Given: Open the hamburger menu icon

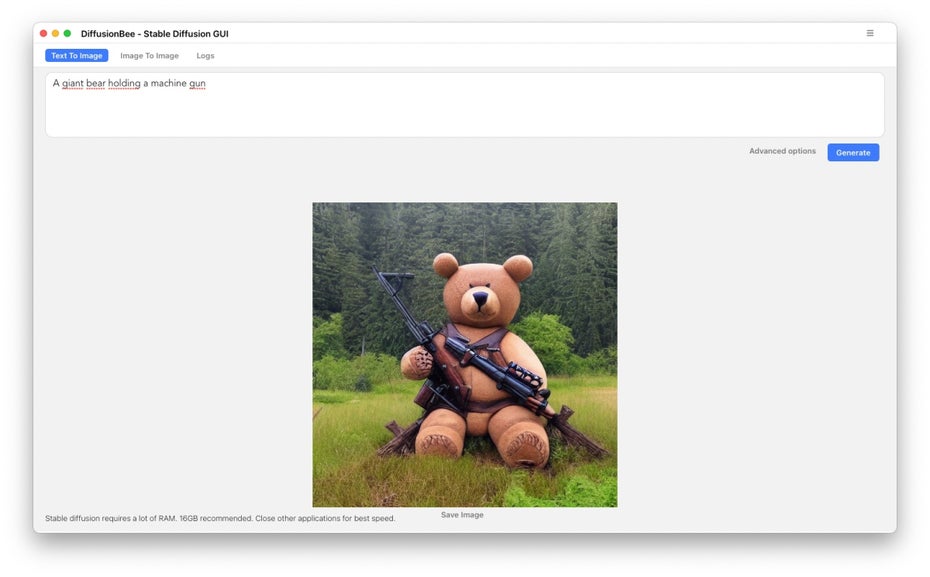Looking at the screenshot, I should click(870, 33).
